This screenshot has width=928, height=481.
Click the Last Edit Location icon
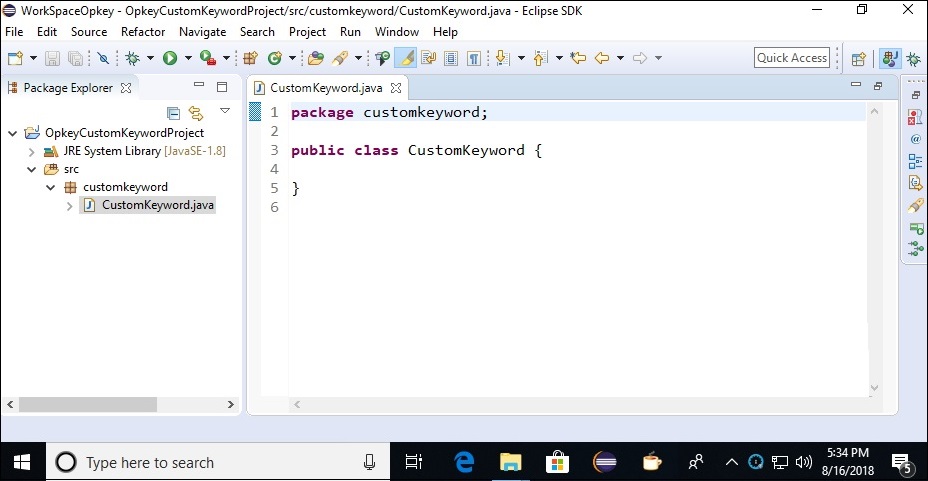(x=578, y=58)
